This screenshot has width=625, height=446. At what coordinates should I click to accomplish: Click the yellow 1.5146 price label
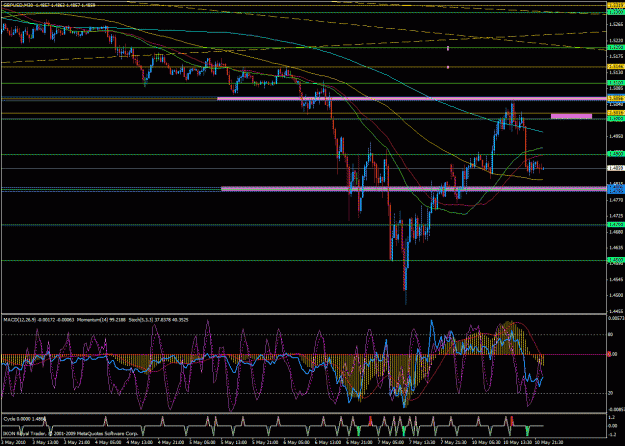[x=615, y=67]
